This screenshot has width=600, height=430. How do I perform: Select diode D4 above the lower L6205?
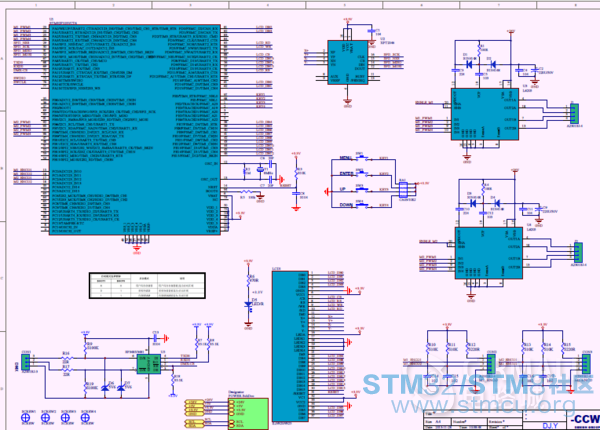(497, 203)
